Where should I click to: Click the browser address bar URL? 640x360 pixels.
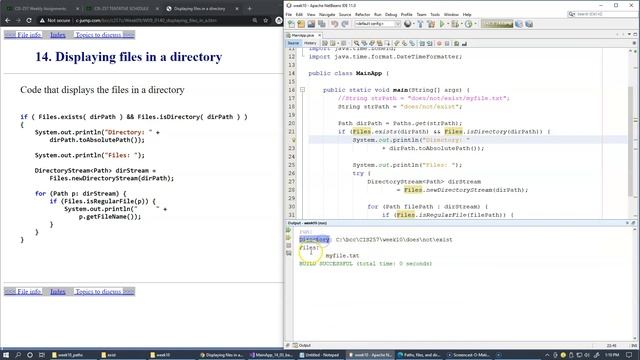coord(147,20)
